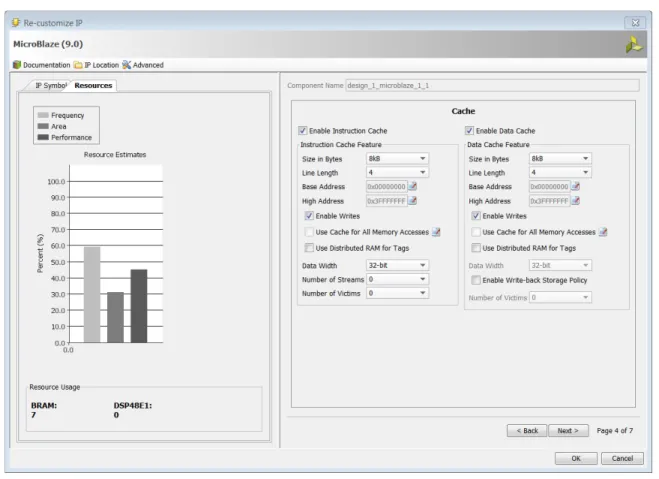Click edit pencil beside Data Cache High Address
Screen dimensions: 659x479
(575, 201)
